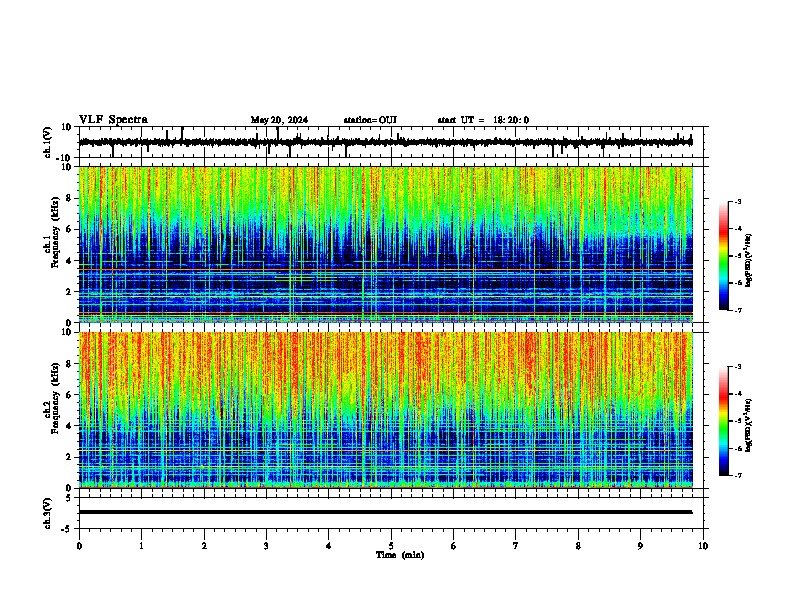Click the '8' kHz tick on ch.2 spectrogram axis

click(70, 364)
